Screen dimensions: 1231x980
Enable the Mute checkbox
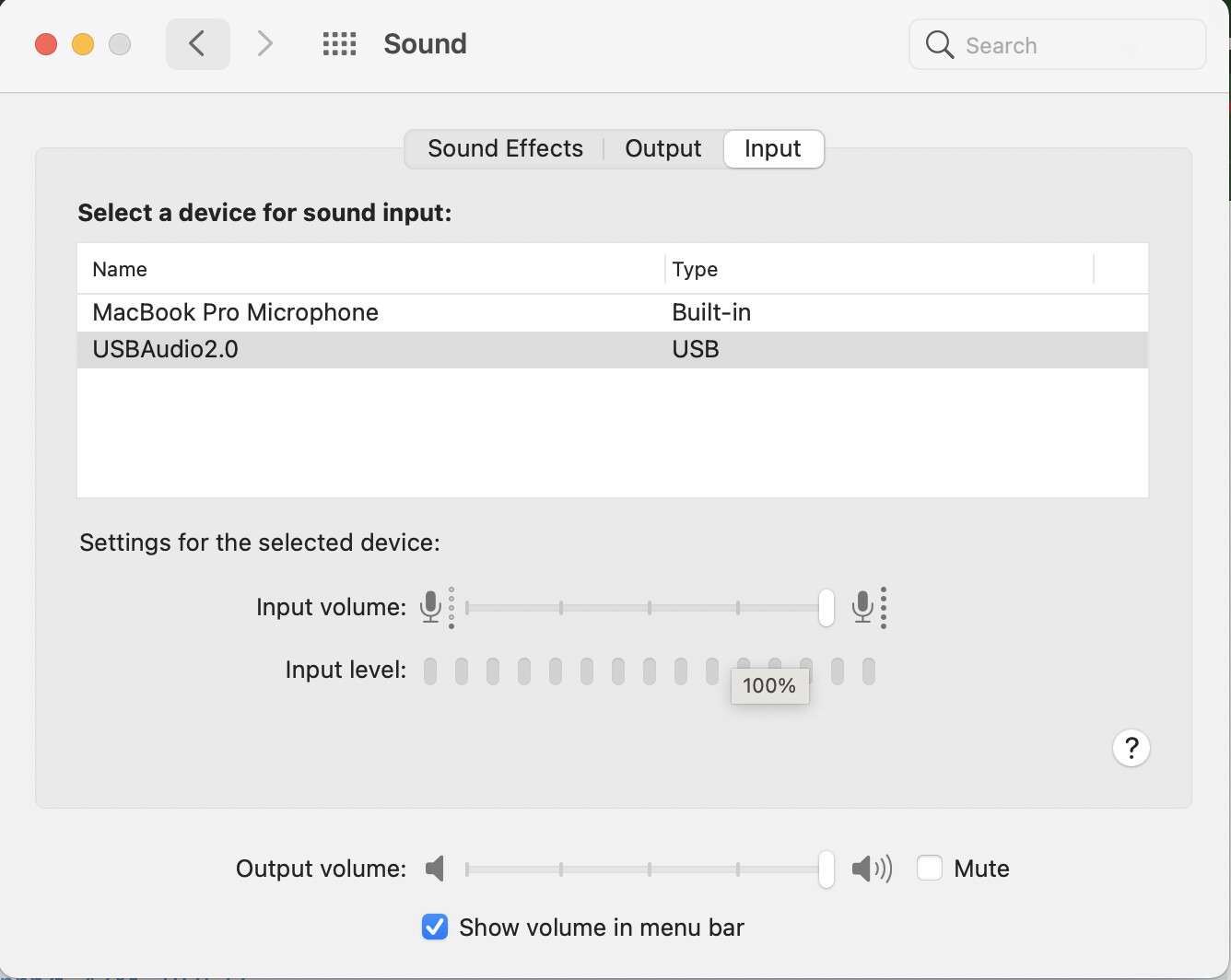(x=930, y=868)
